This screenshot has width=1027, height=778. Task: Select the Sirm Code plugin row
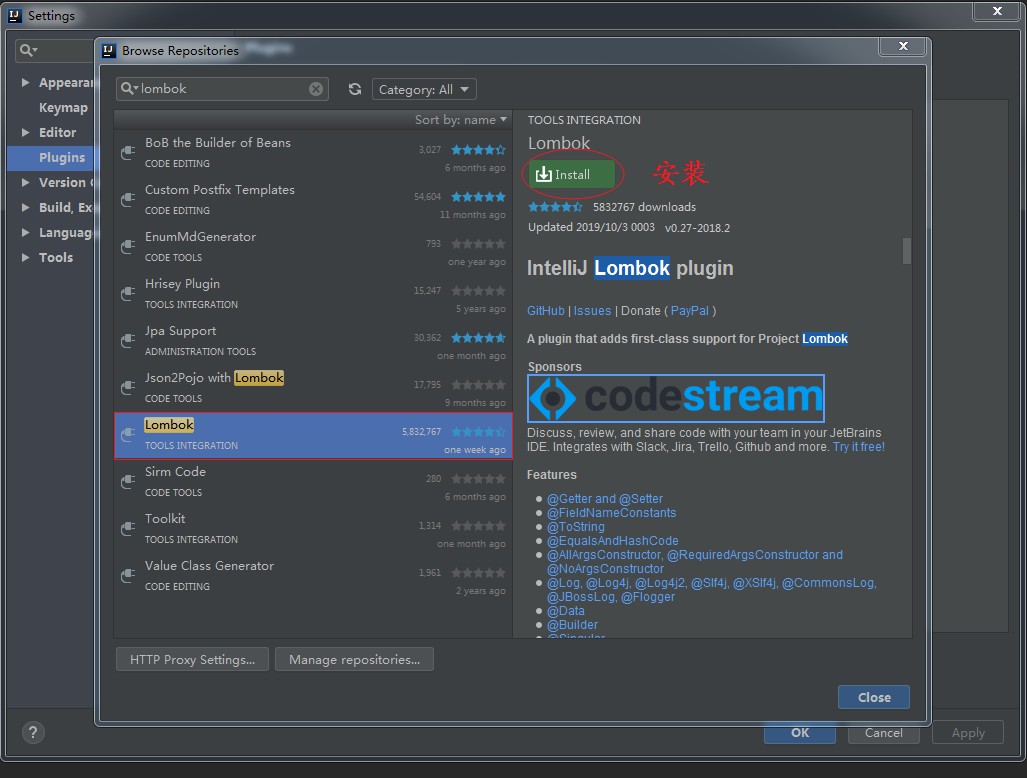312,483
